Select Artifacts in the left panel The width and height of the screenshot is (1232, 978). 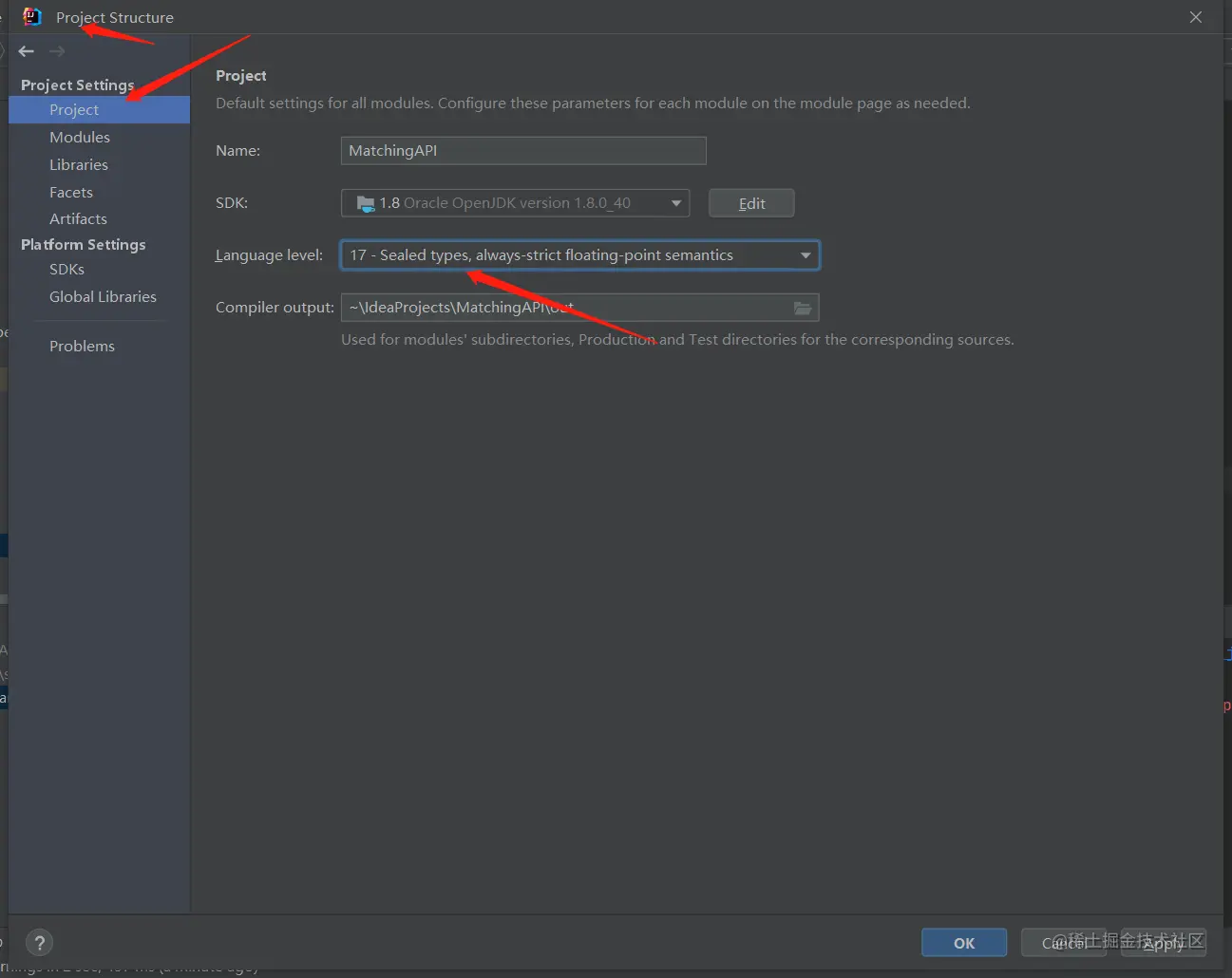point(78,218)
